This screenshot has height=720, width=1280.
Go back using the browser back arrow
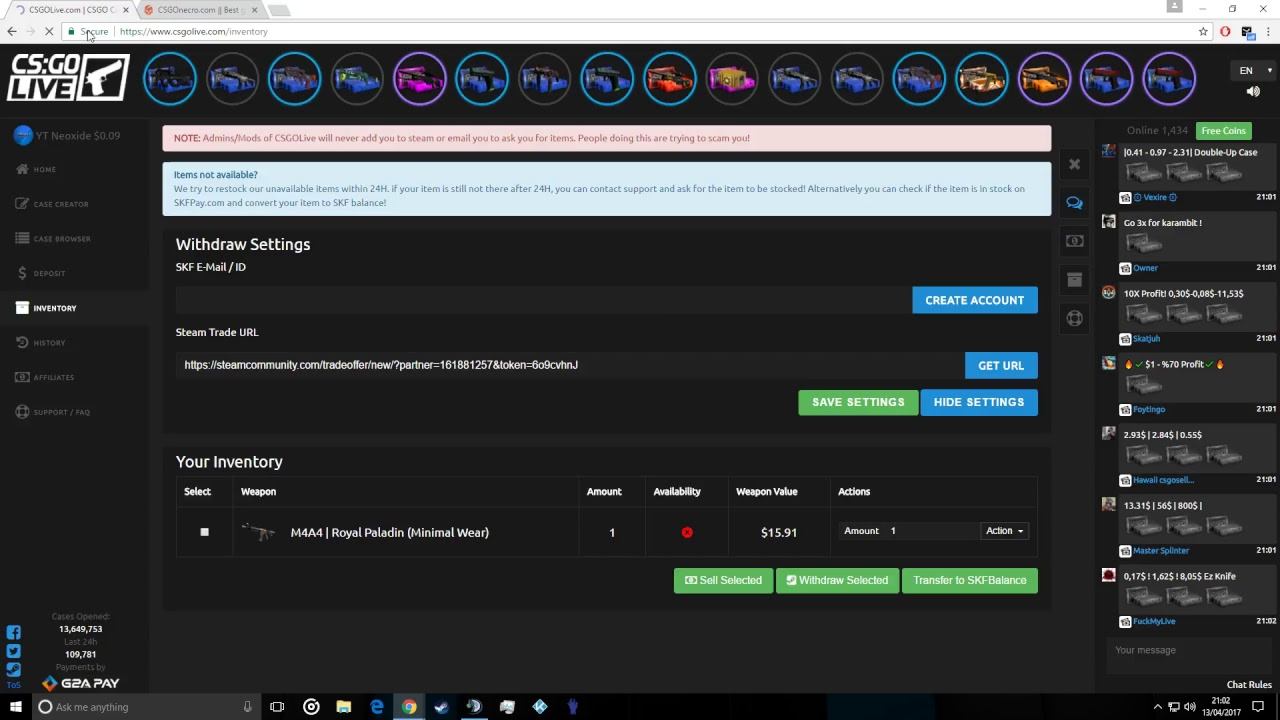11,32
